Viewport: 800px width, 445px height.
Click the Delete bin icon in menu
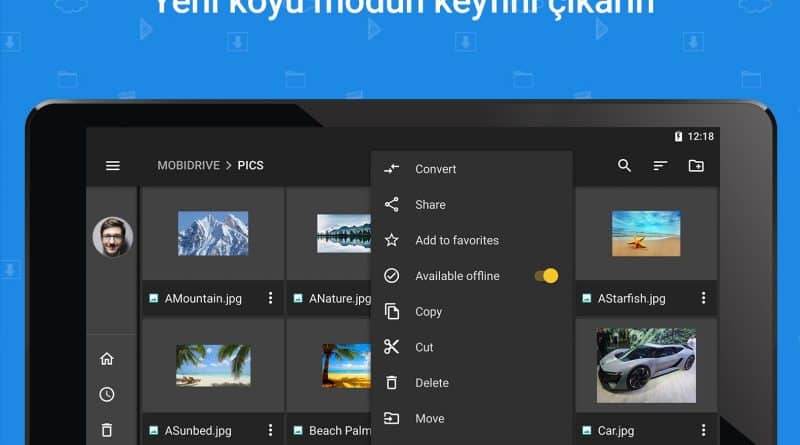(391, 382)
